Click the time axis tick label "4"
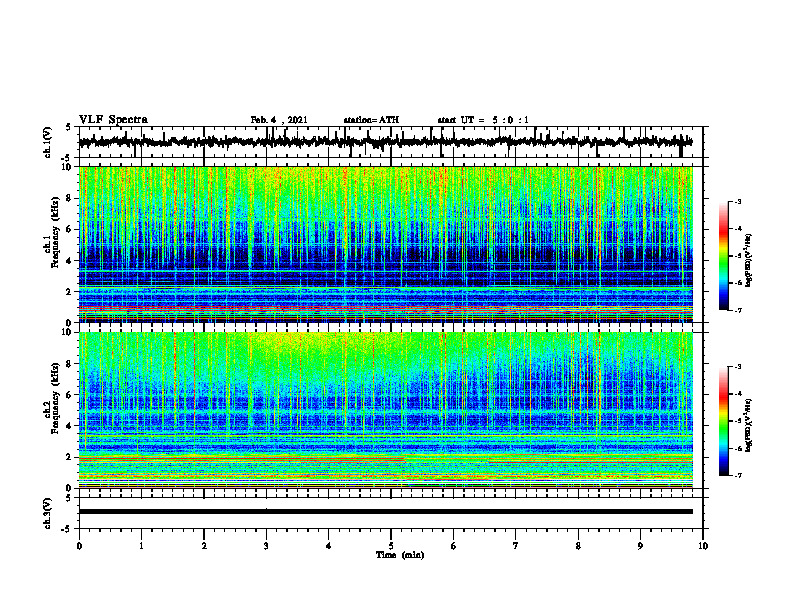Viewport: 792px width, 612px height. pyautogui.click(x=329, y=546)
